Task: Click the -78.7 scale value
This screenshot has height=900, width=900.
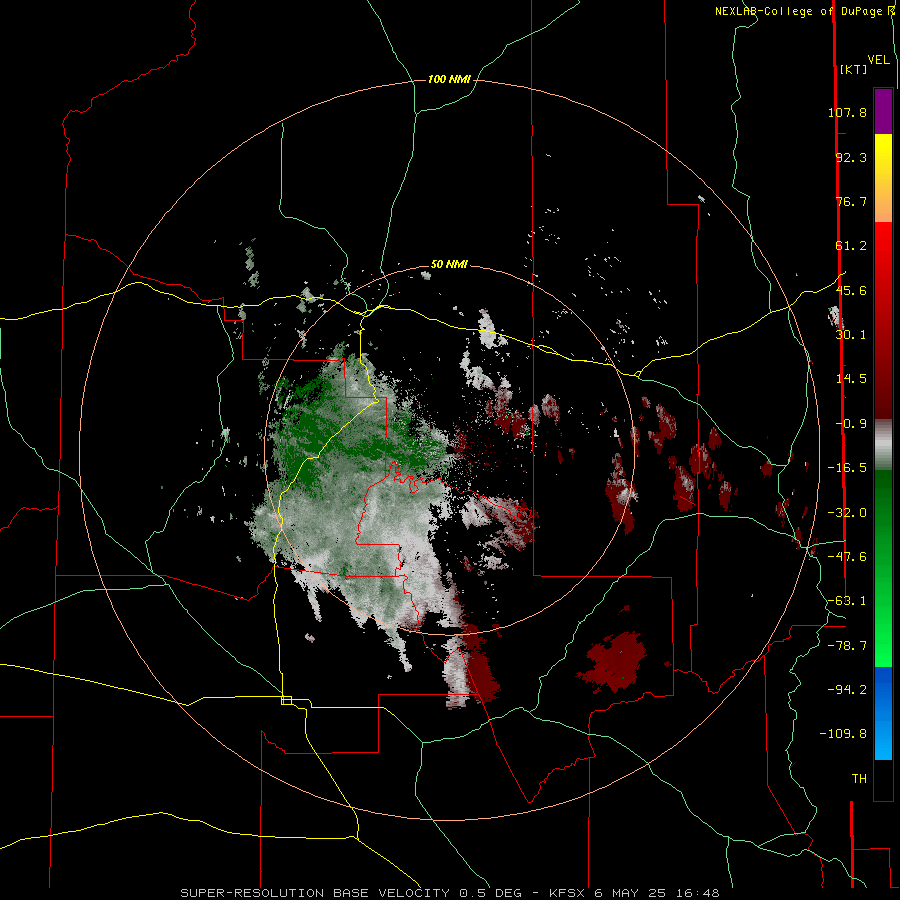Action: coord(847,646)
